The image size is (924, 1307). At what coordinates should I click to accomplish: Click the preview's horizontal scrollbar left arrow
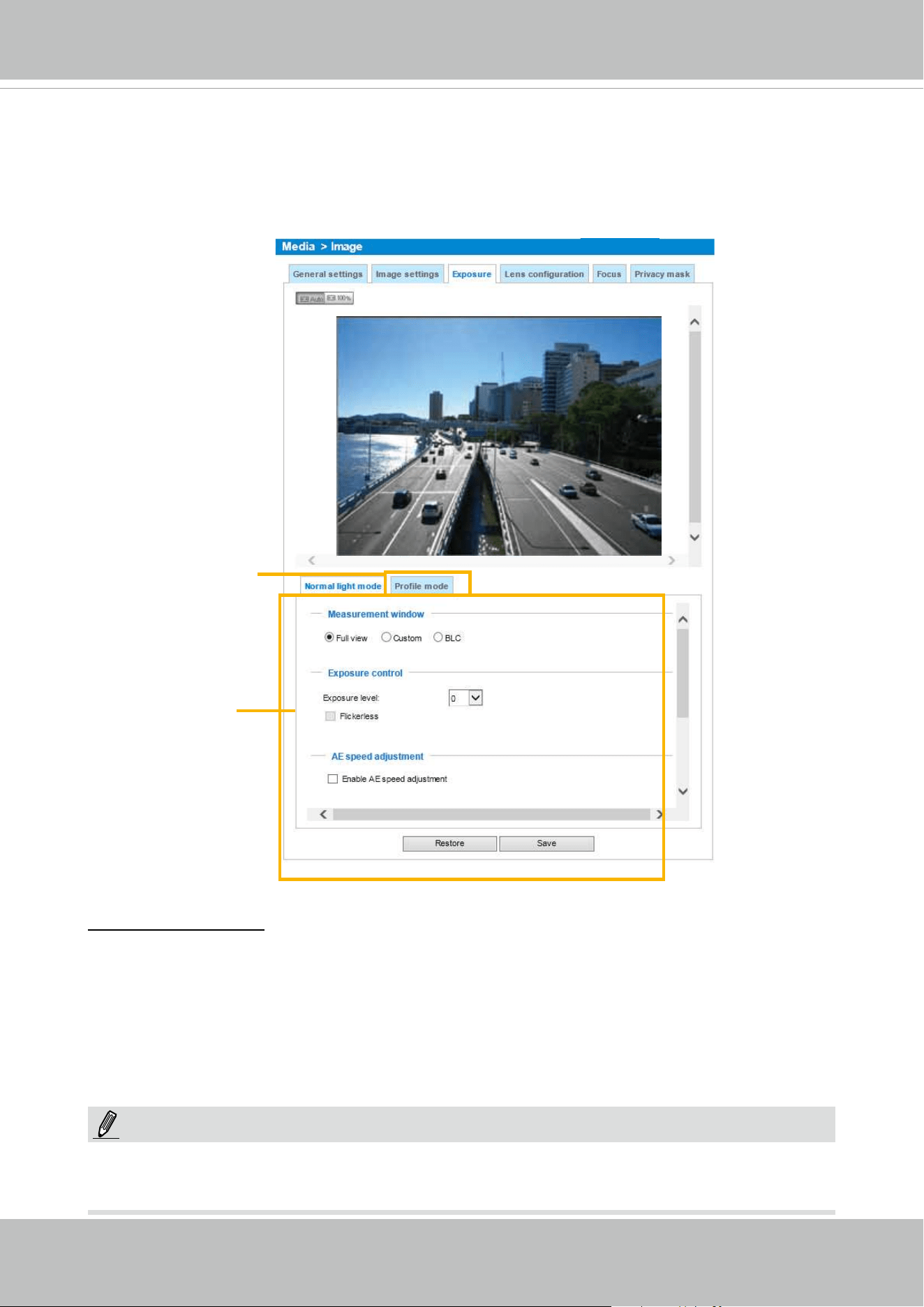click(x=312, y=560)
